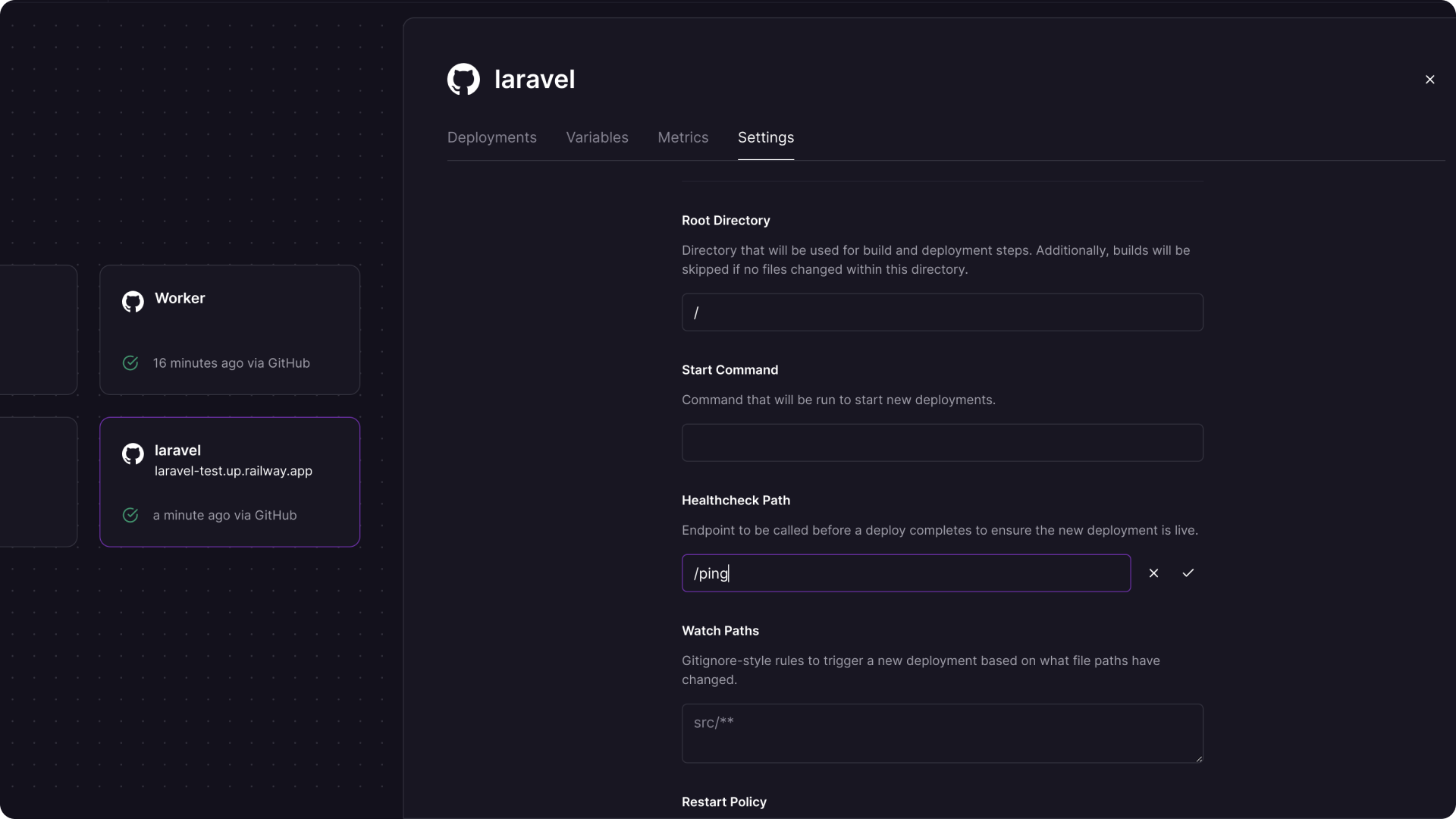Click the partially visible card left of laravel
The width and height of the screenshot is (1456, 819).
(39, 482)
